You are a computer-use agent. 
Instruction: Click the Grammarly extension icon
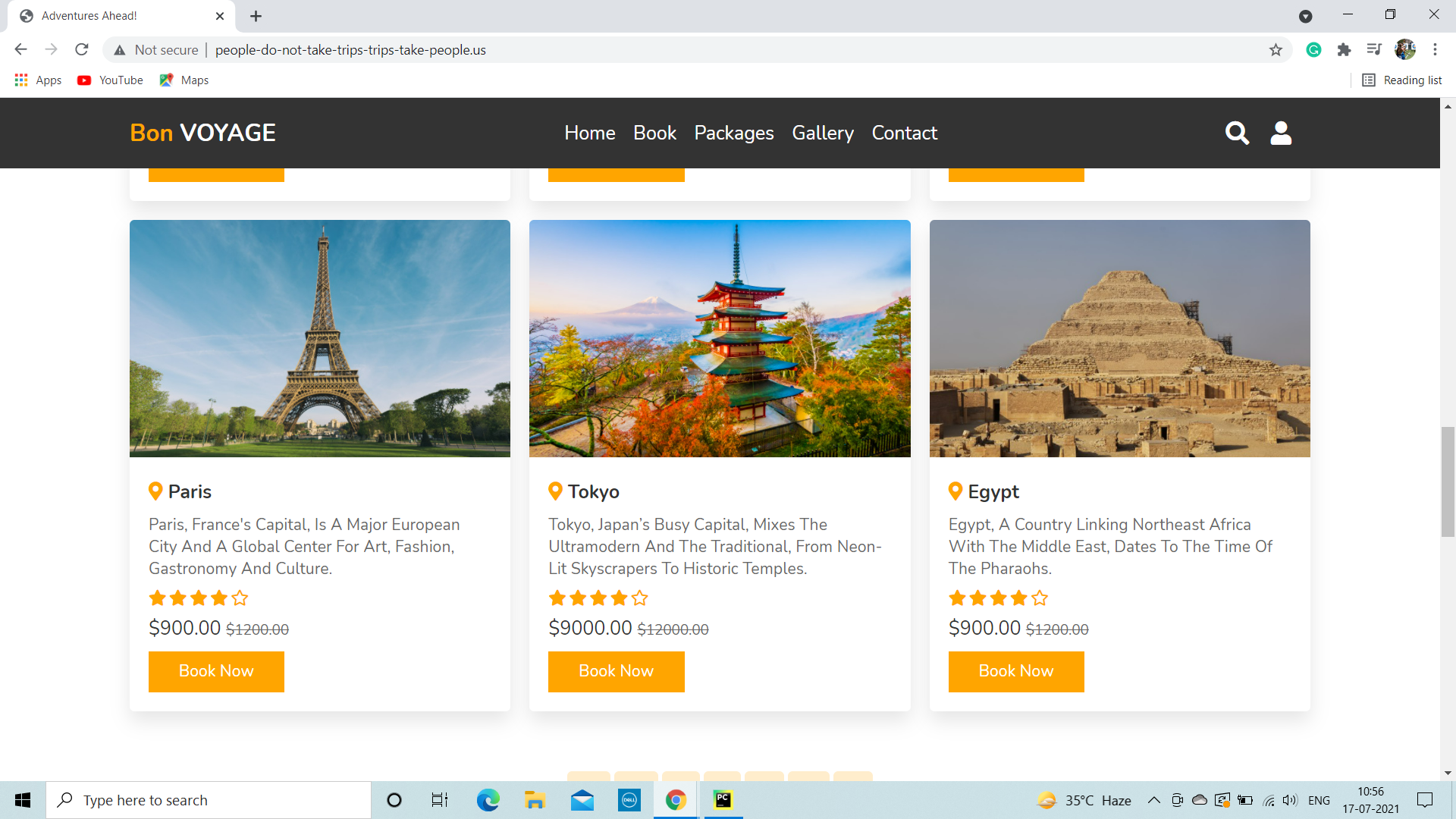1314,50
